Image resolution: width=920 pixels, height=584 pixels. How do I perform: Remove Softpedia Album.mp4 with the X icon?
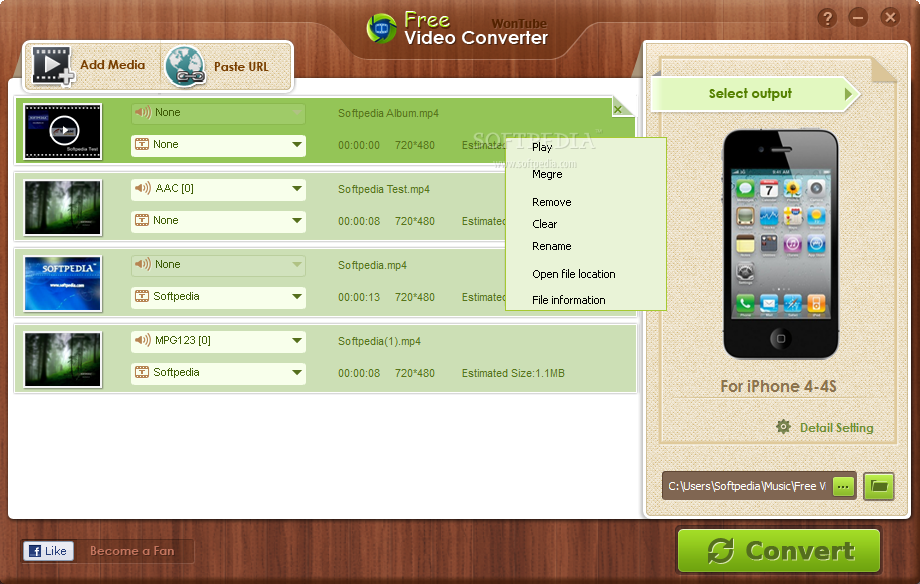point(618,109)
